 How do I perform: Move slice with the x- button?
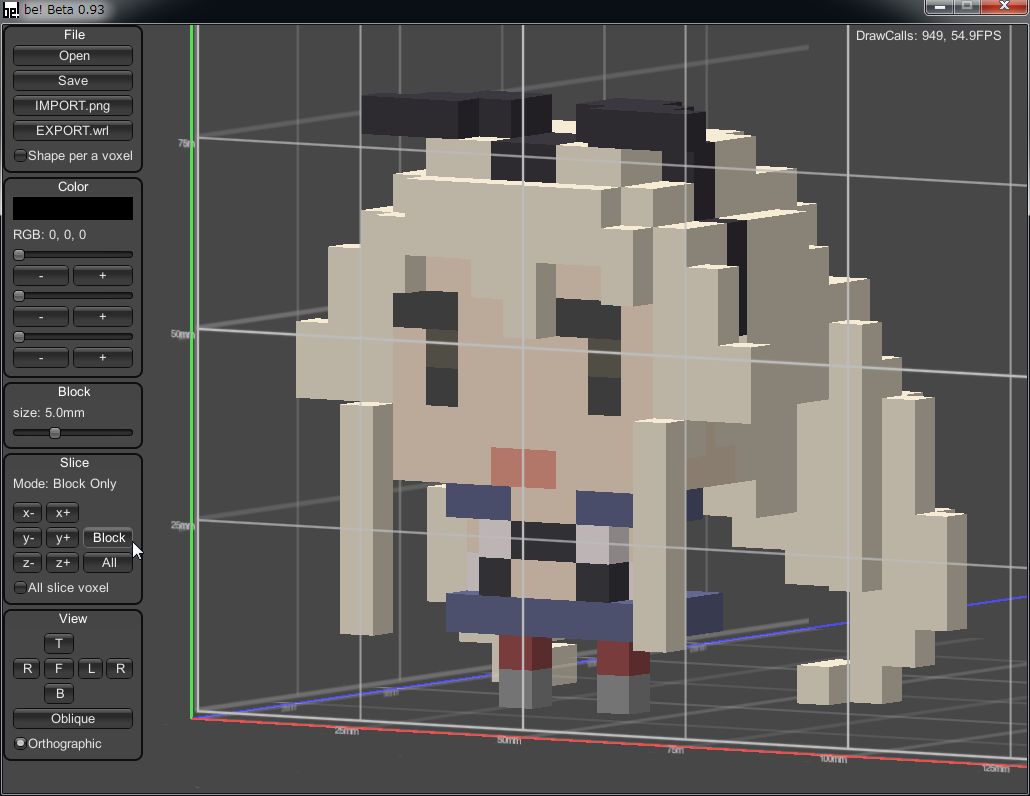pos(28,513)
